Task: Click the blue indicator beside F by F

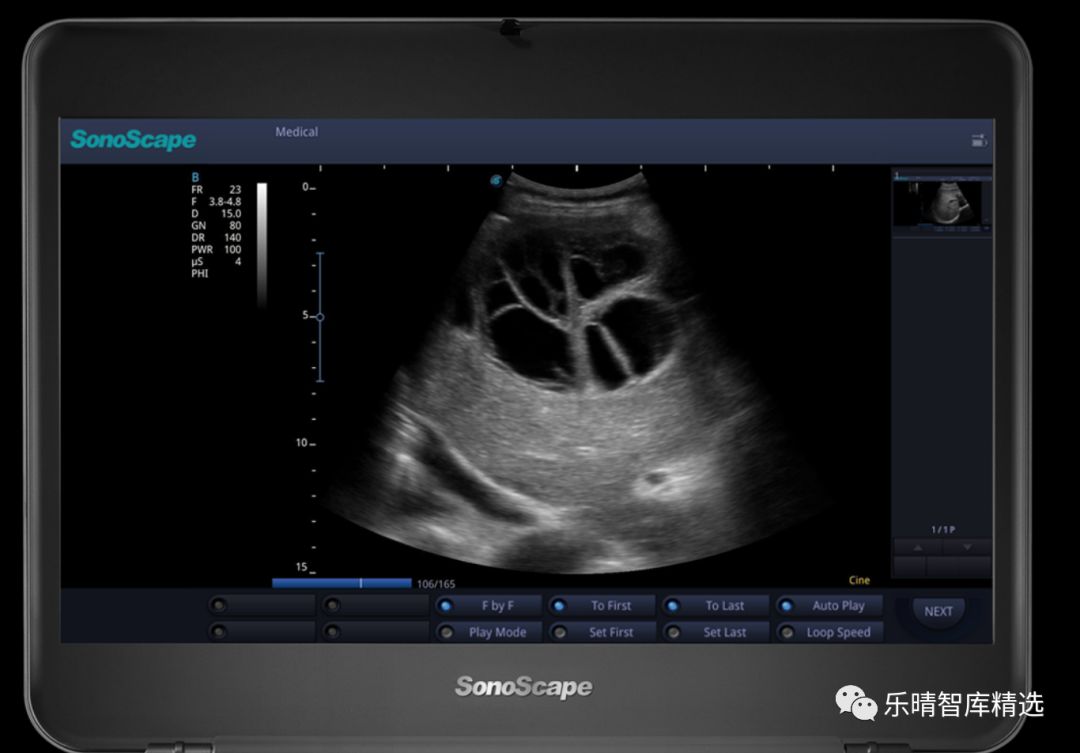Action: (x=446, y=606)
